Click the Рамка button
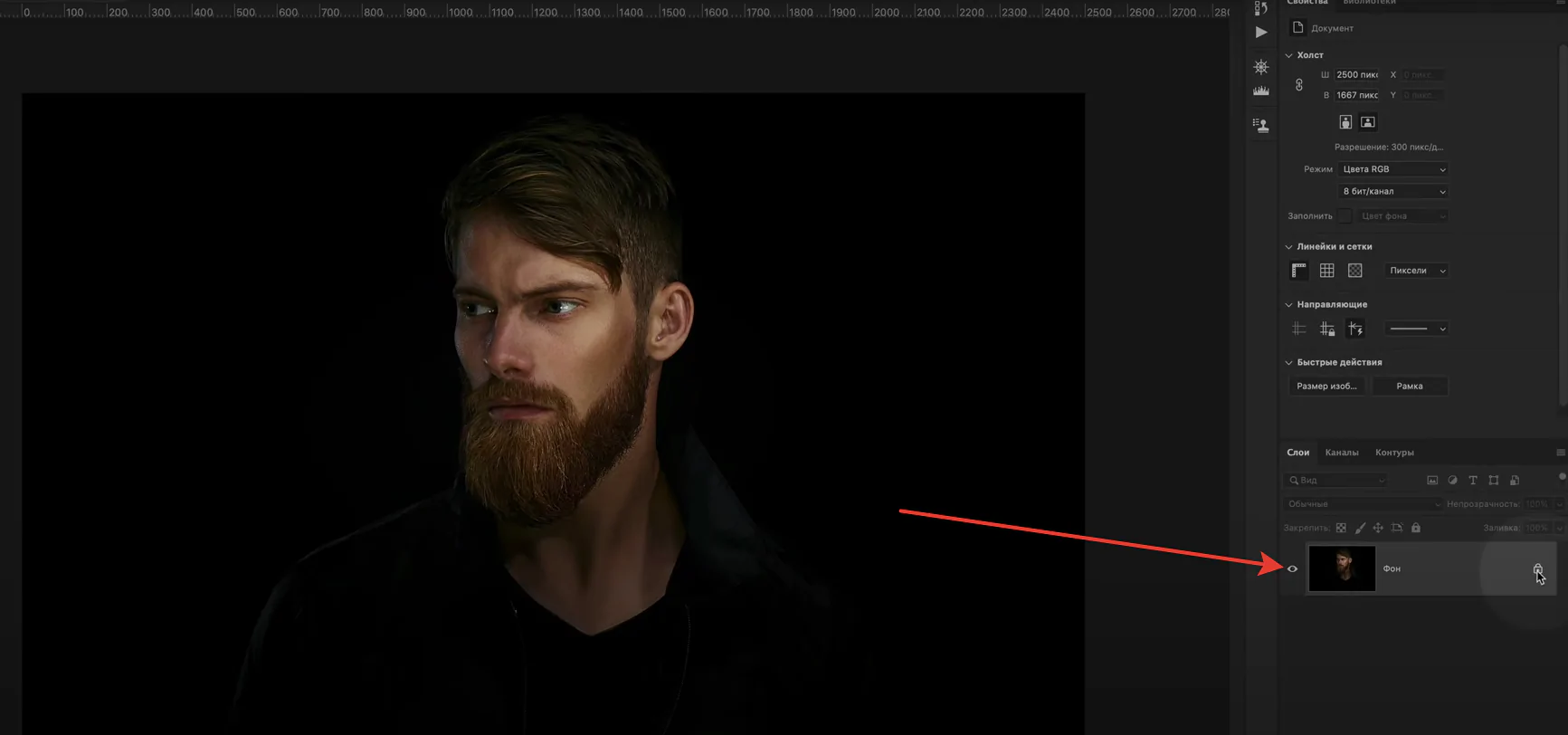This screenshot has height=735, width=1568. [x=1410, y=387]
